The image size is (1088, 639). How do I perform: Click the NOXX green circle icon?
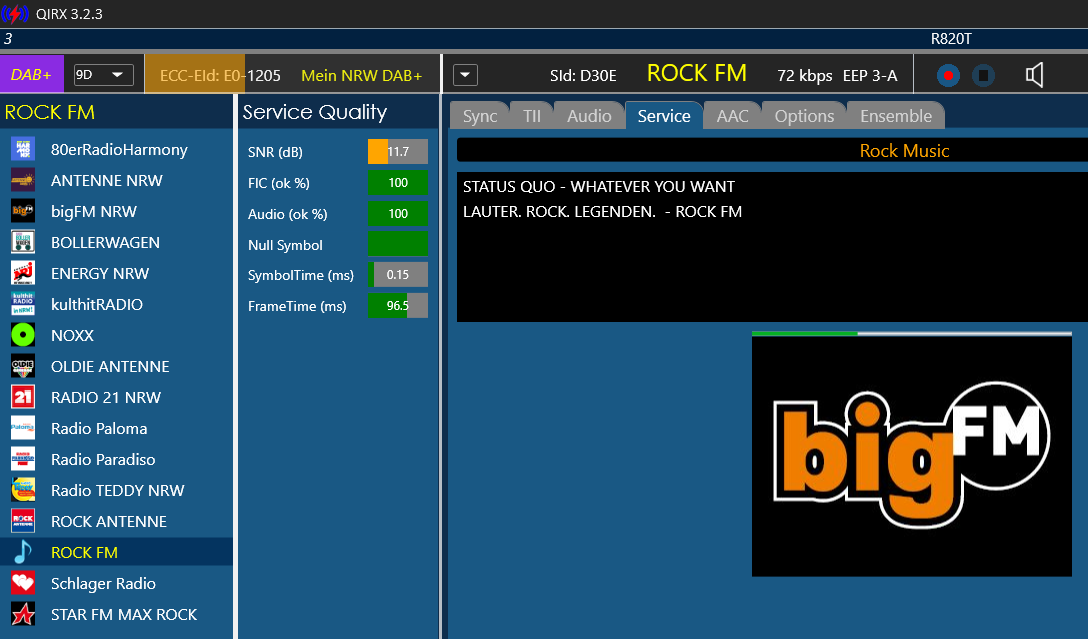point(23,336)
